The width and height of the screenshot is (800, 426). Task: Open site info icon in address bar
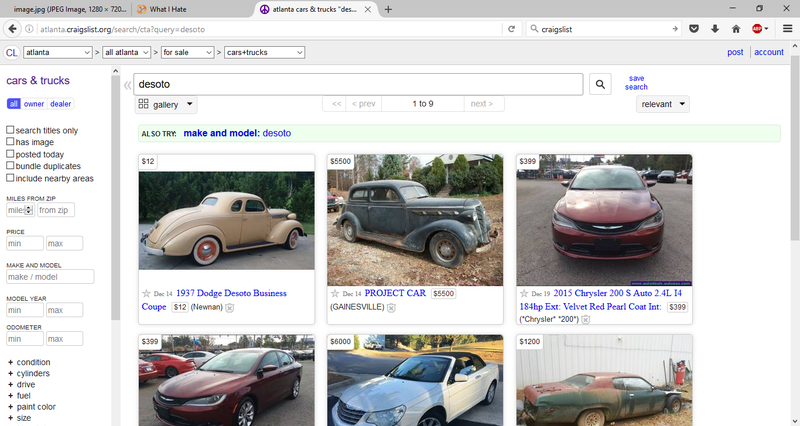pos(30,29)
